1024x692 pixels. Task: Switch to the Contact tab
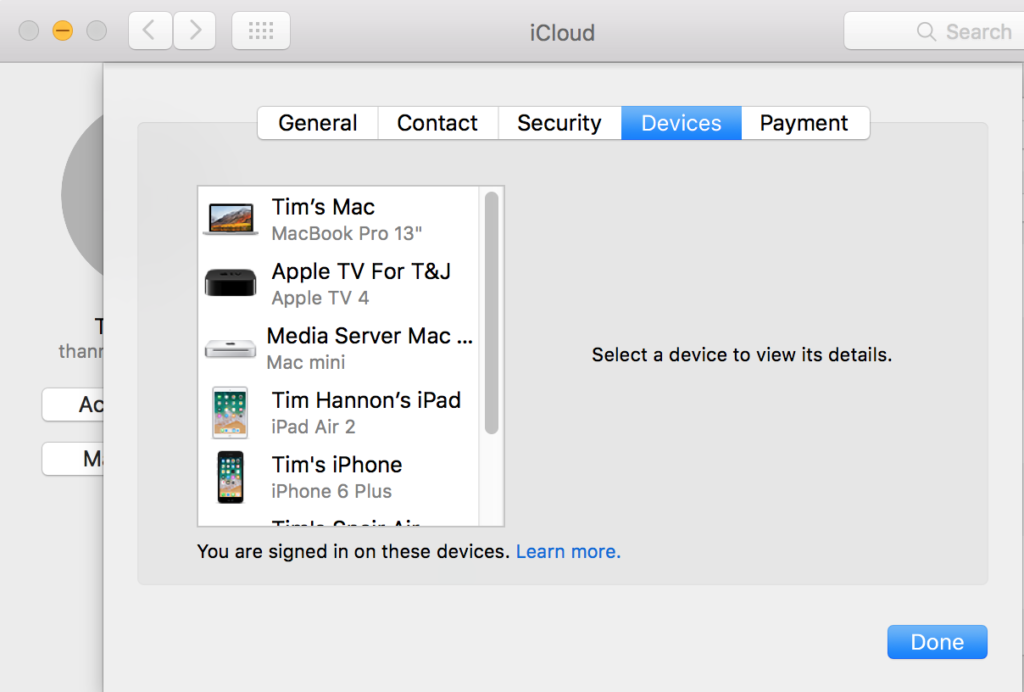[438, 123]
